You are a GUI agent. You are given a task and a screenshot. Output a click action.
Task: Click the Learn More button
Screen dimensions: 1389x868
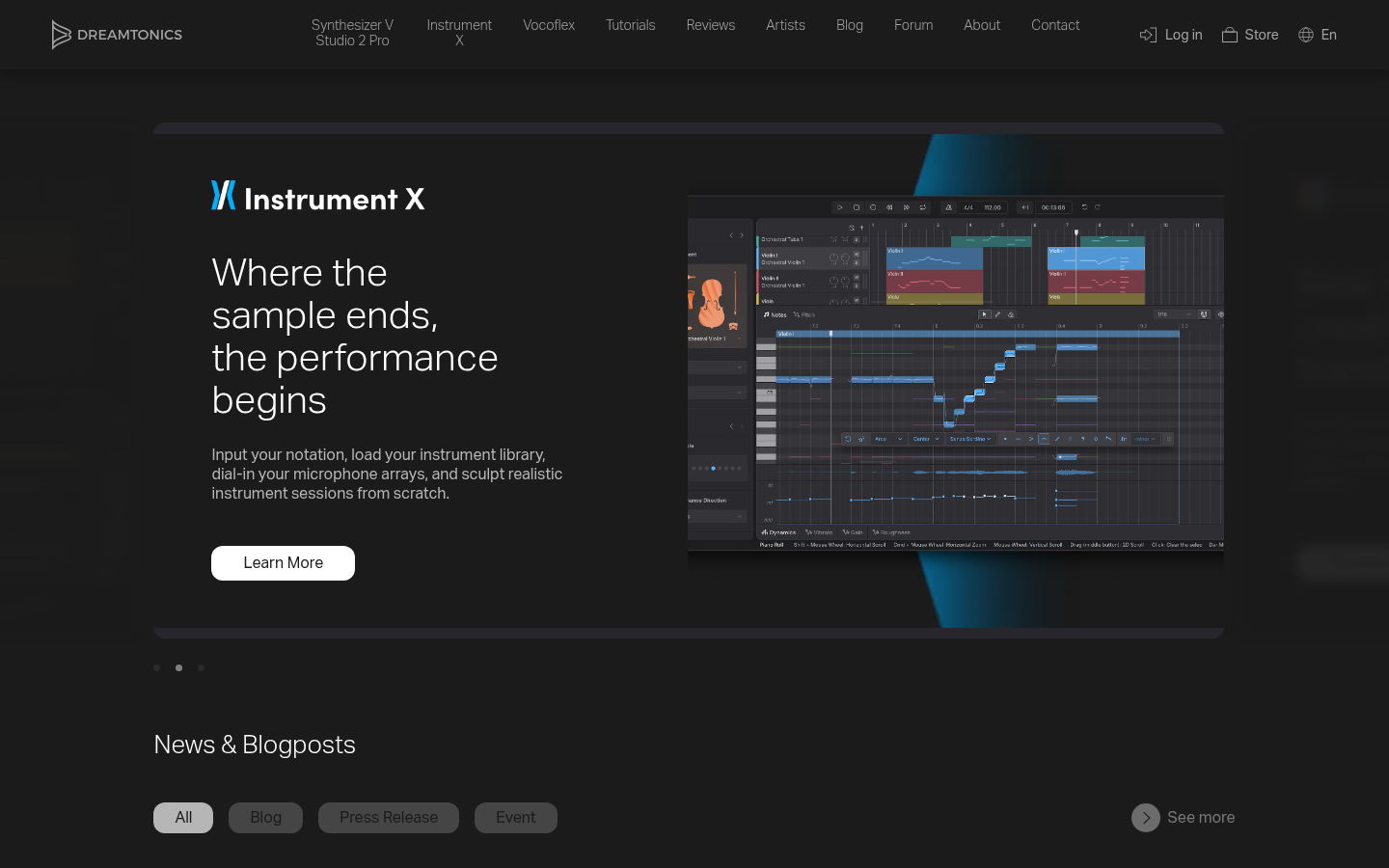tap(283, 563)
